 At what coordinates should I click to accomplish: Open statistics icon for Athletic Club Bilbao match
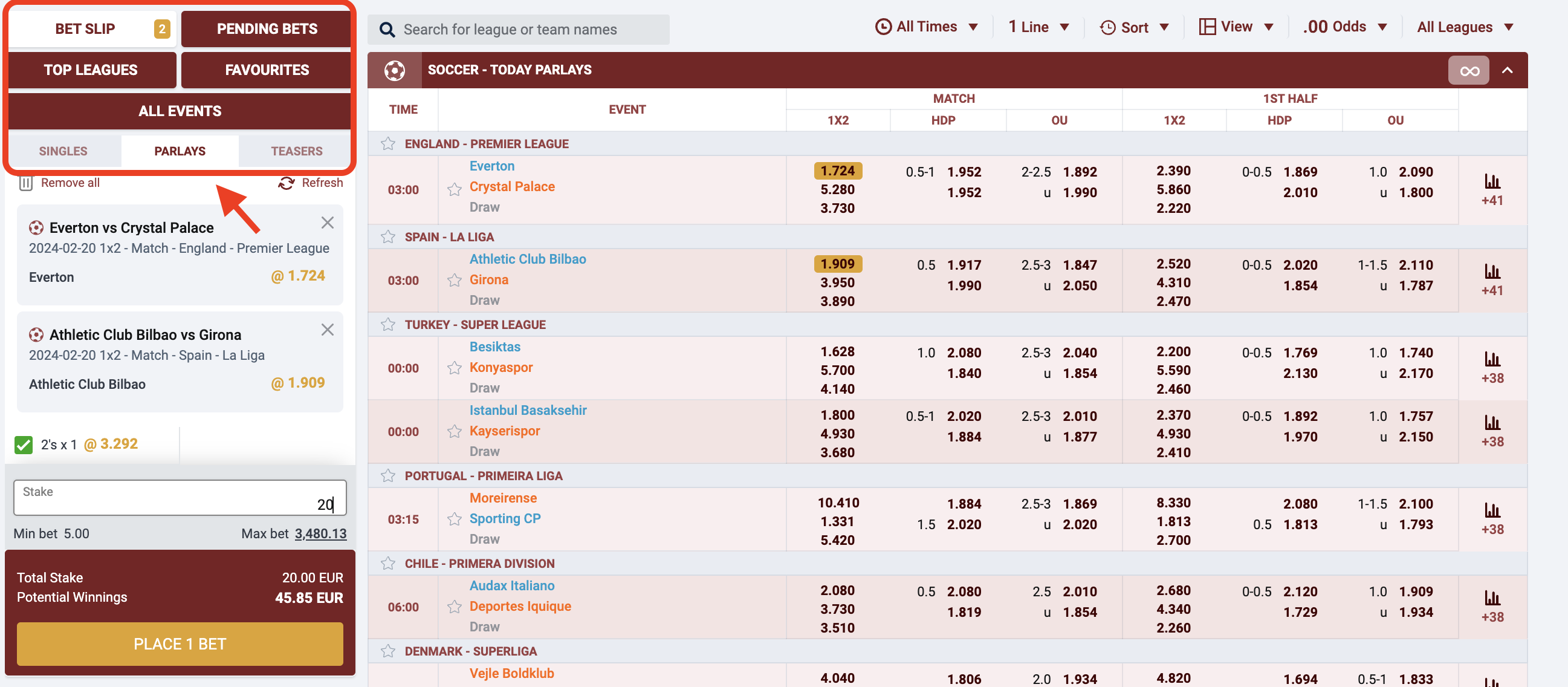1492,272
